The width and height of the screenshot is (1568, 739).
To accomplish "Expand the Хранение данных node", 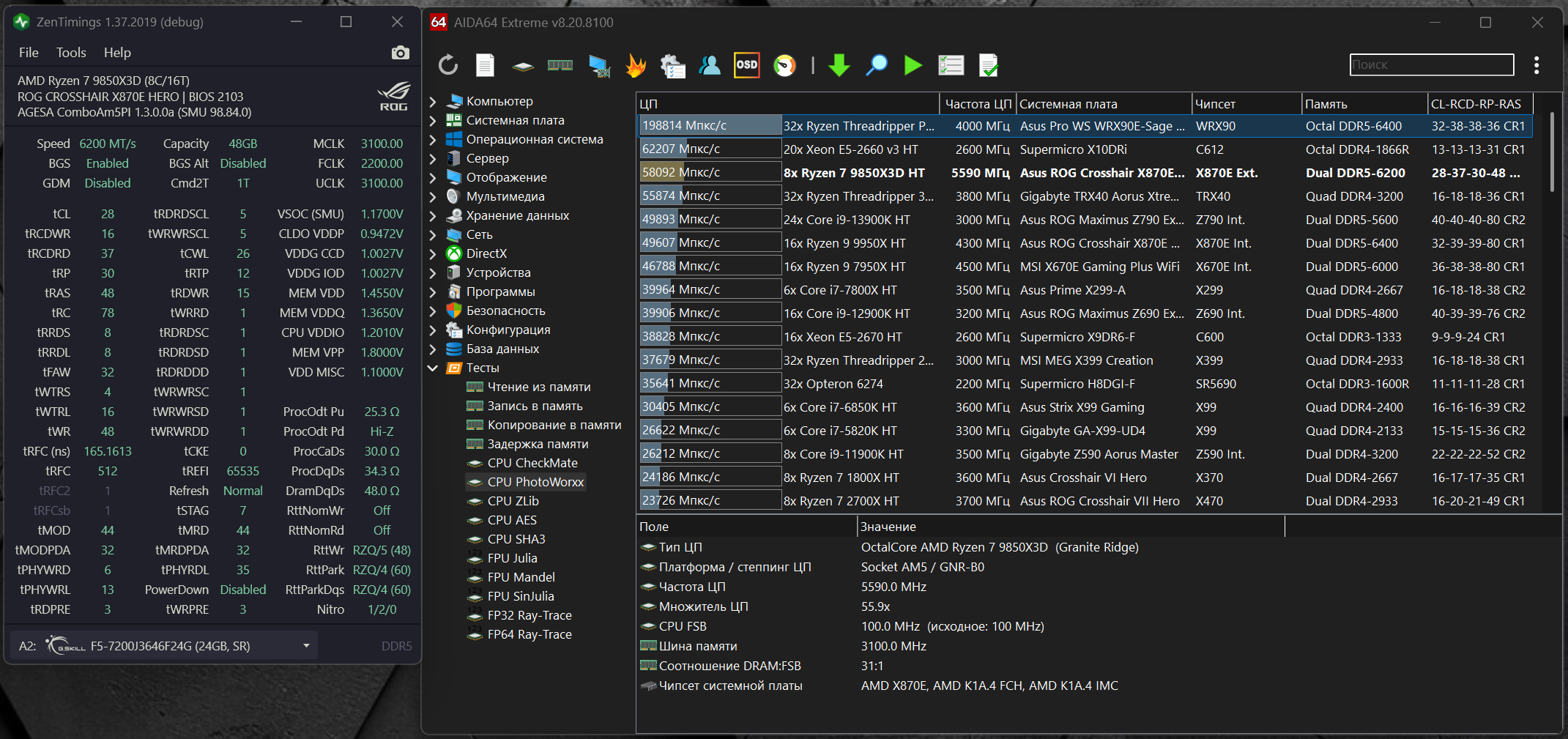I will click(x=433, y=215).
